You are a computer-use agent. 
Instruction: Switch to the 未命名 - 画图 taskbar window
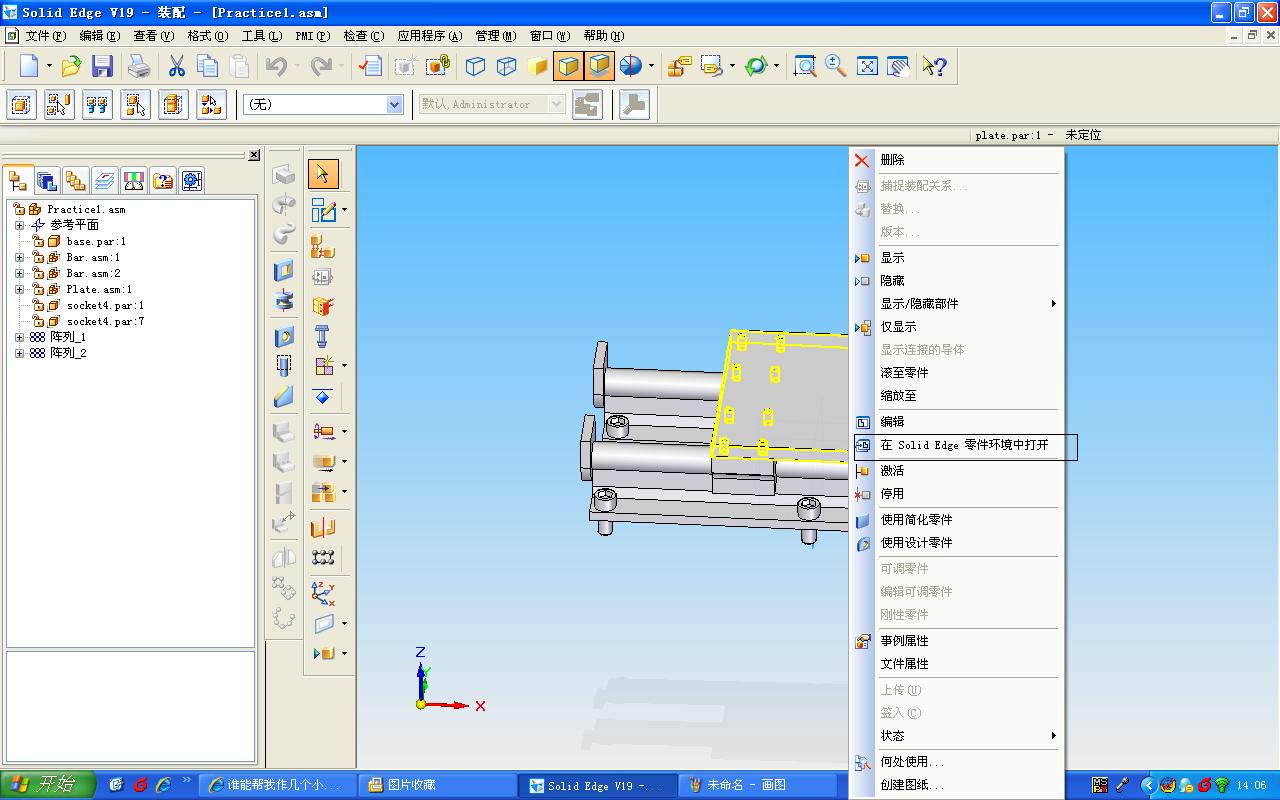[x=758, y=785]
